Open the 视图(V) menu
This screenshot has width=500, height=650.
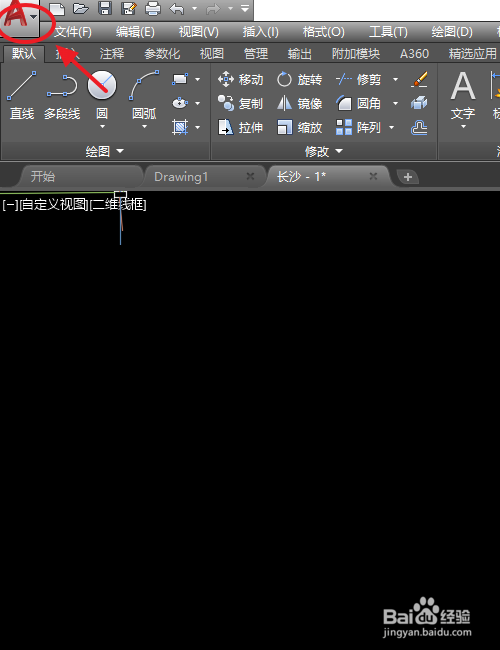[x=199, y=32]
